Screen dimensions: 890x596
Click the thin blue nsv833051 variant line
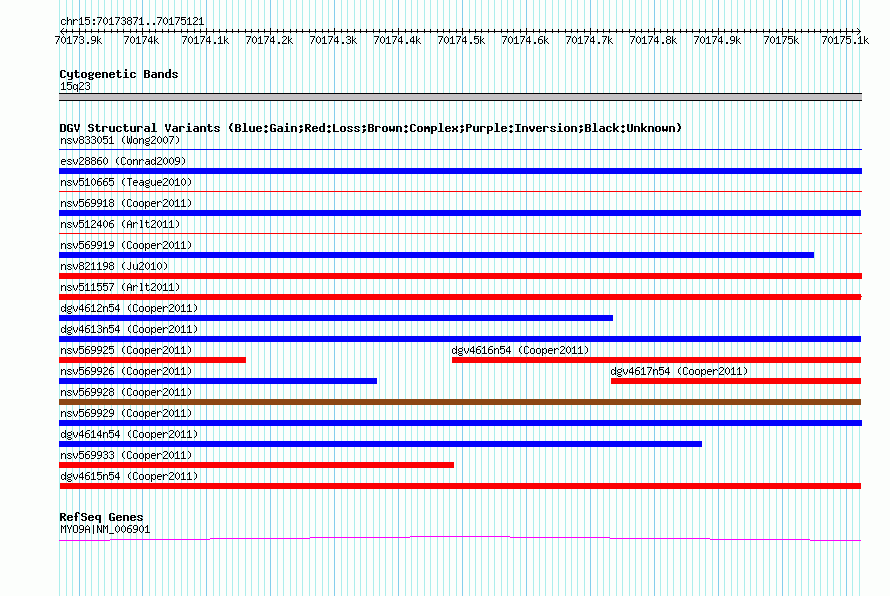coord(460,150)
